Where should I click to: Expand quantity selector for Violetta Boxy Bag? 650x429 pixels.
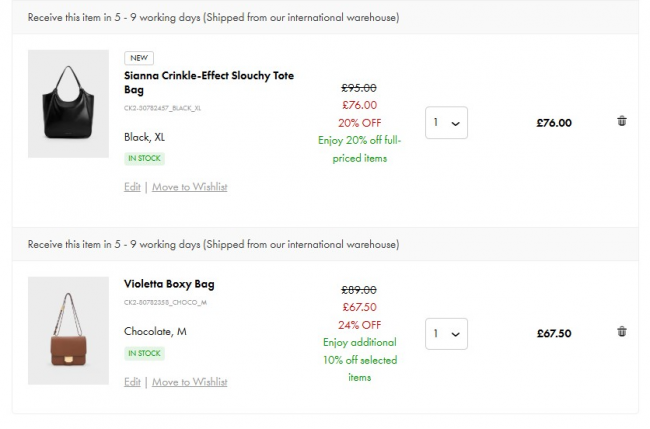446,333
